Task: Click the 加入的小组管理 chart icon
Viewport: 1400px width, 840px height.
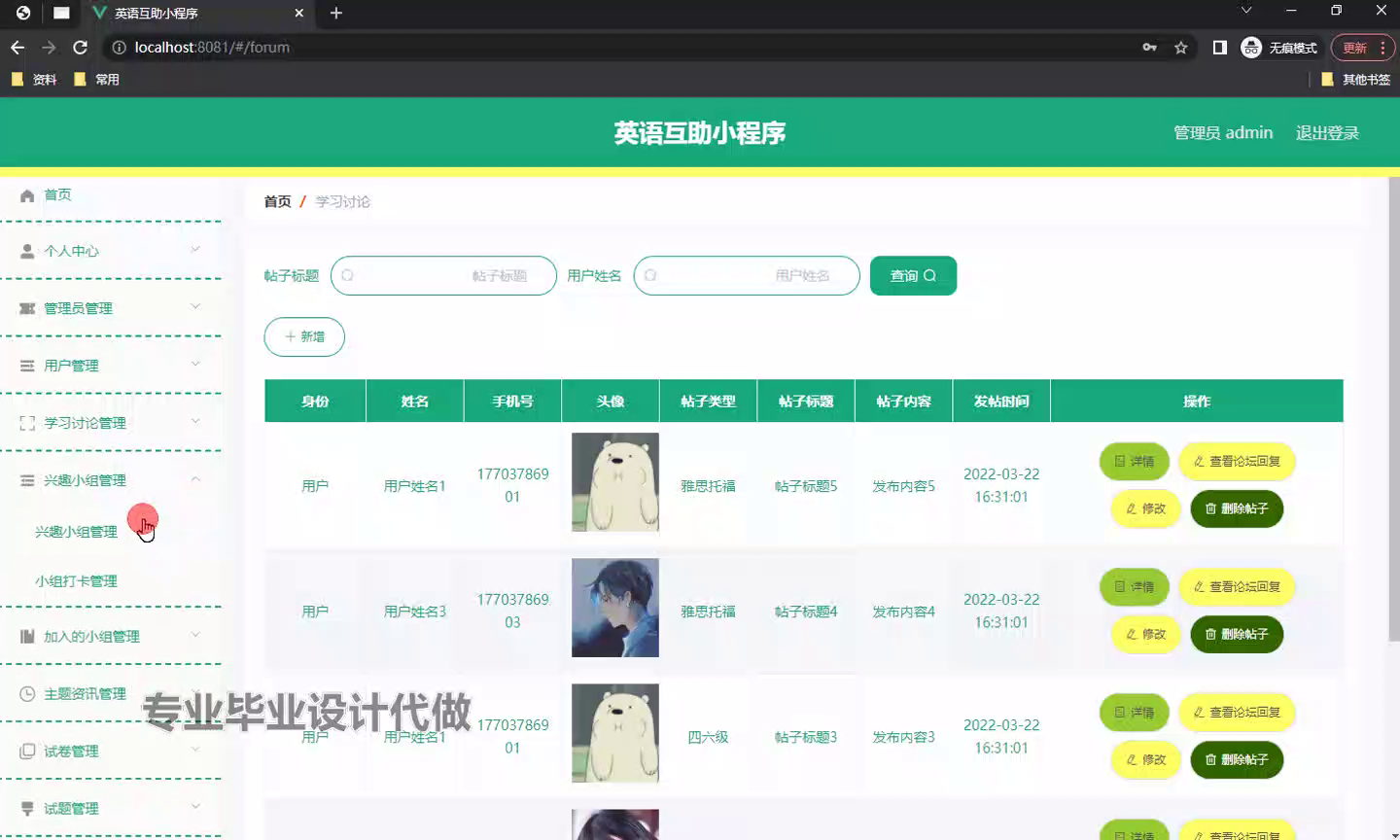Action: [x=27, y=636]
